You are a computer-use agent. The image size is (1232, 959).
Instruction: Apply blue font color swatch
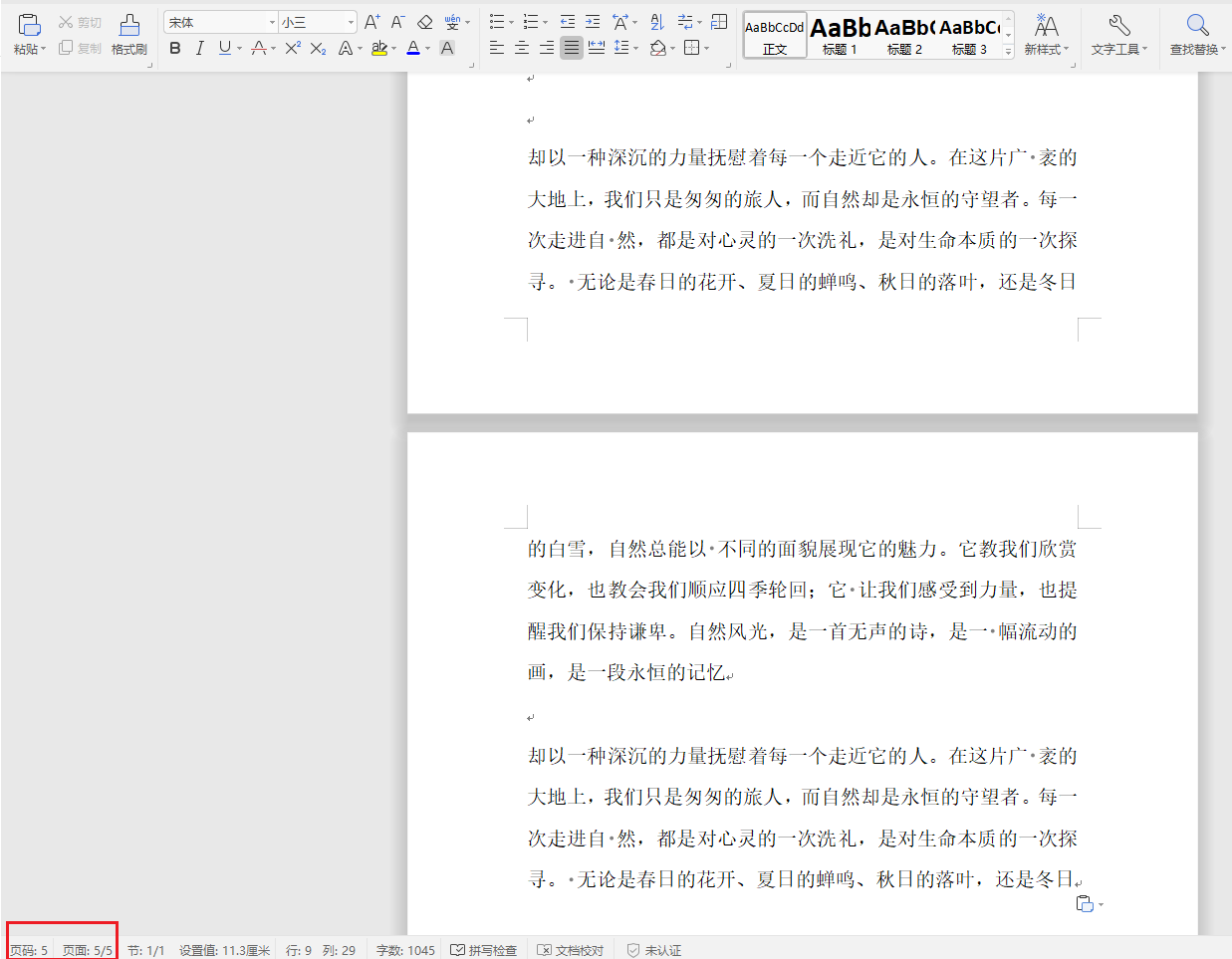[412, 47]
